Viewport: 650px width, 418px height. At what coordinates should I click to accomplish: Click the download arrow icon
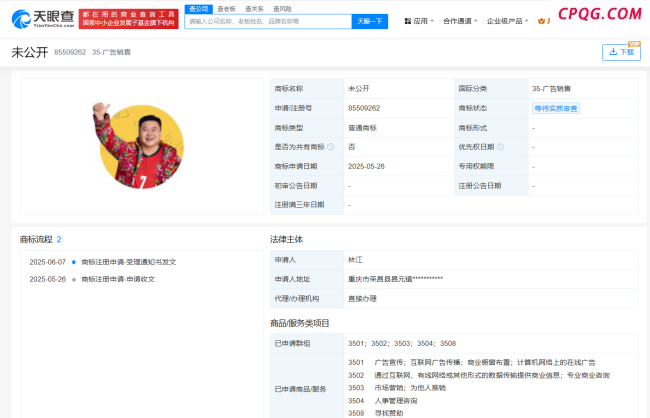pos(613,52)
